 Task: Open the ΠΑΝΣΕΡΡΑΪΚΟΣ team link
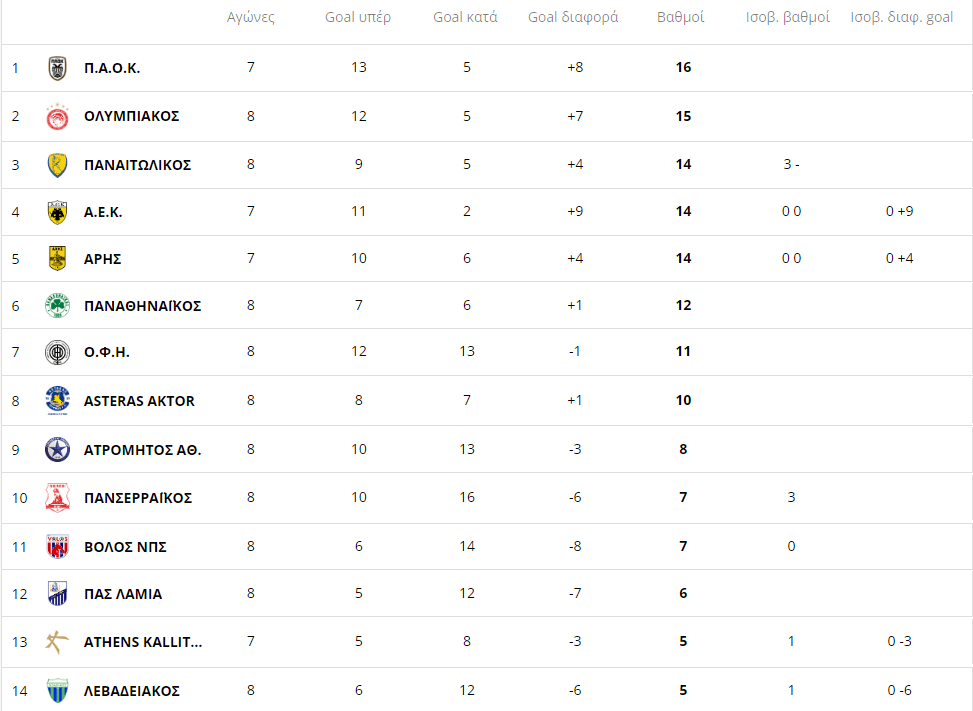click(138, 498)
